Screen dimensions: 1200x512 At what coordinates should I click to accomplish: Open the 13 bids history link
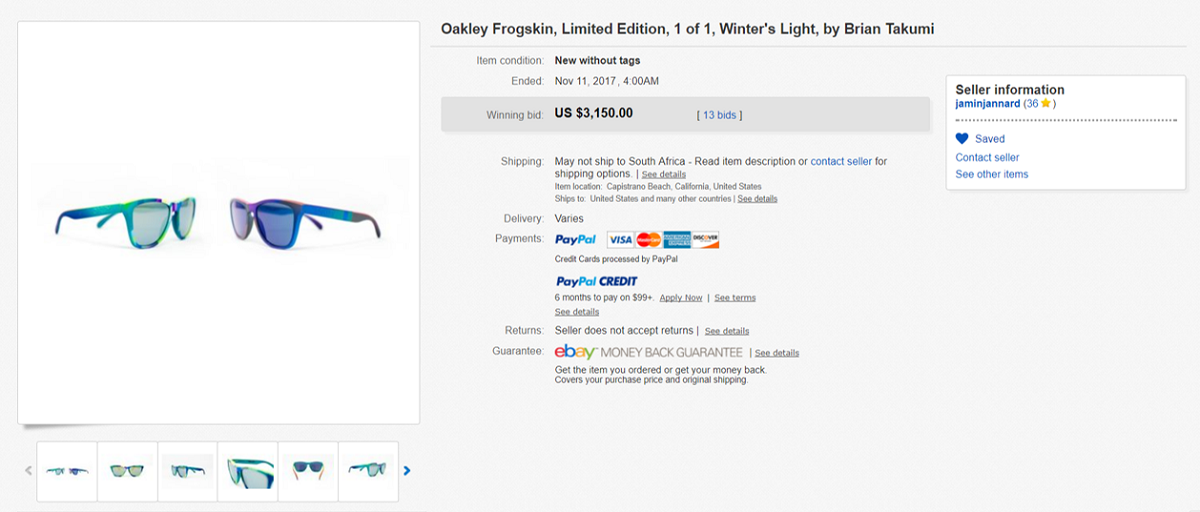[719, 115]
